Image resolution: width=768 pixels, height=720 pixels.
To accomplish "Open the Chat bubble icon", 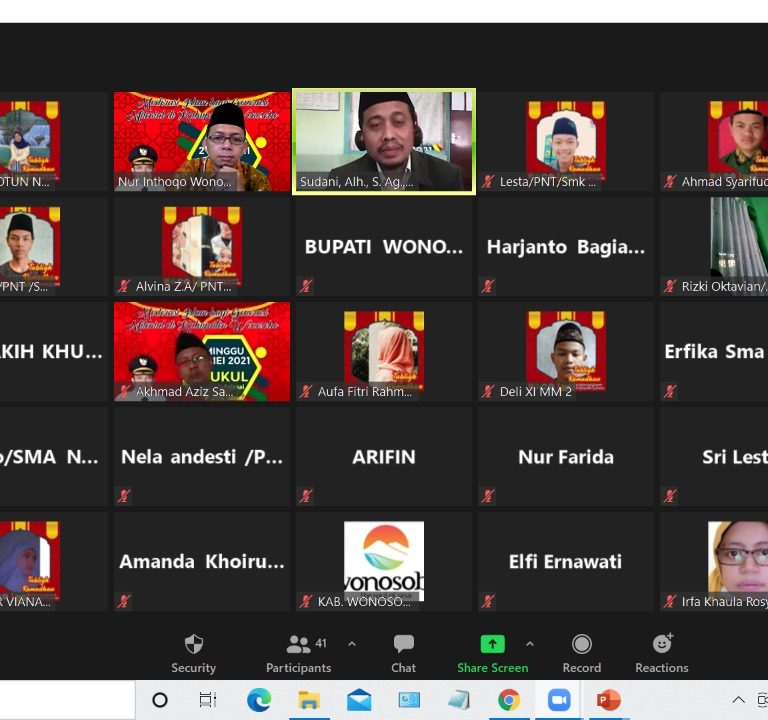I will (x=404, y=644).
